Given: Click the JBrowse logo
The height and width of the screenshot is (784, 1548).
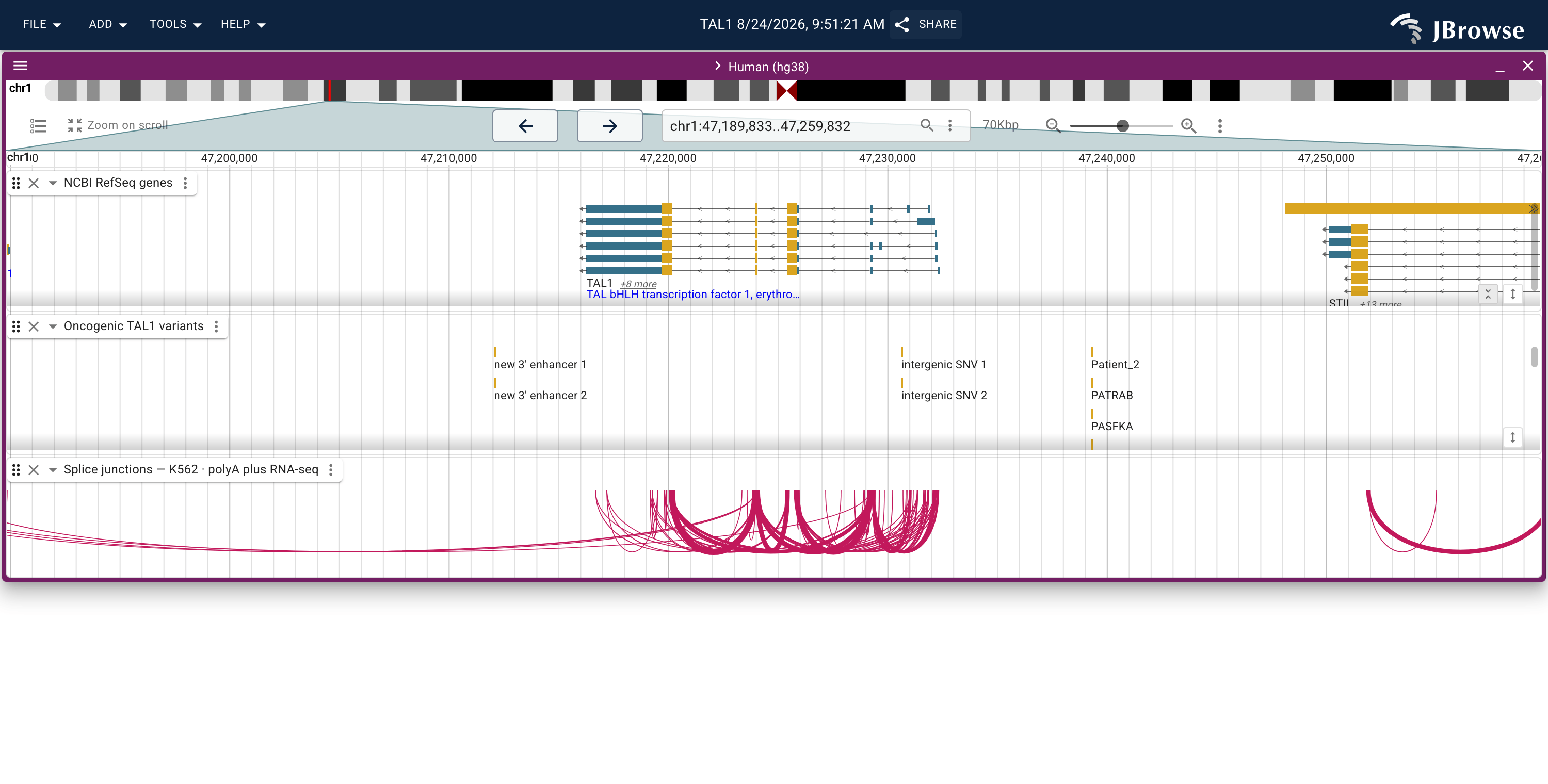Looking at the screenshot, I should coord(1457,28).
